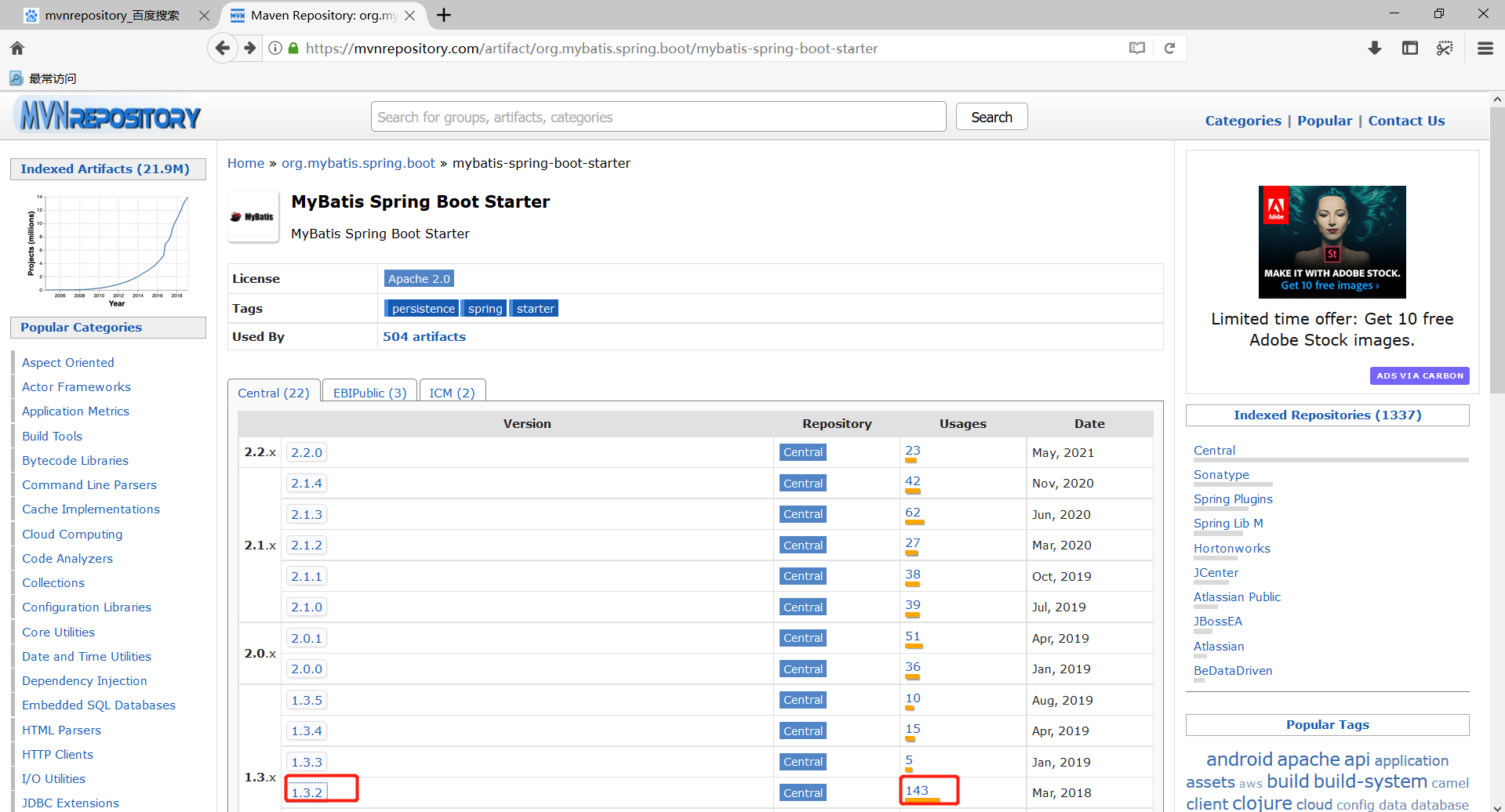Open the 最常访问 bookmark folder

(x=43, y=78)
